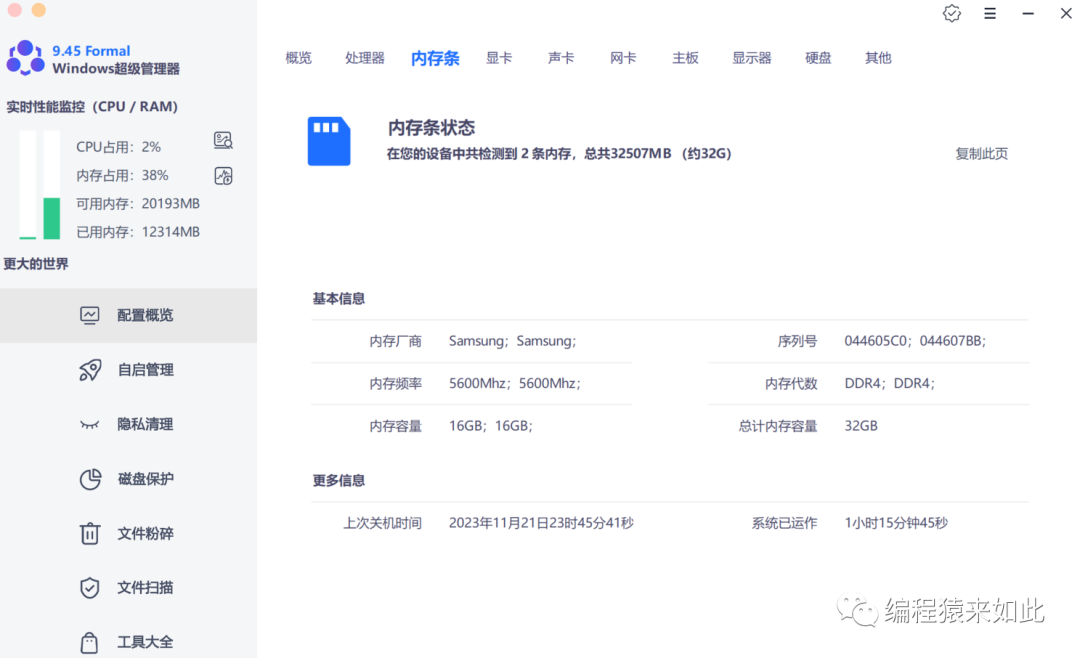The image size is (1080, 658).
Task: Click the 工具大全 bag icon
Action: click(x=90, y=642)
